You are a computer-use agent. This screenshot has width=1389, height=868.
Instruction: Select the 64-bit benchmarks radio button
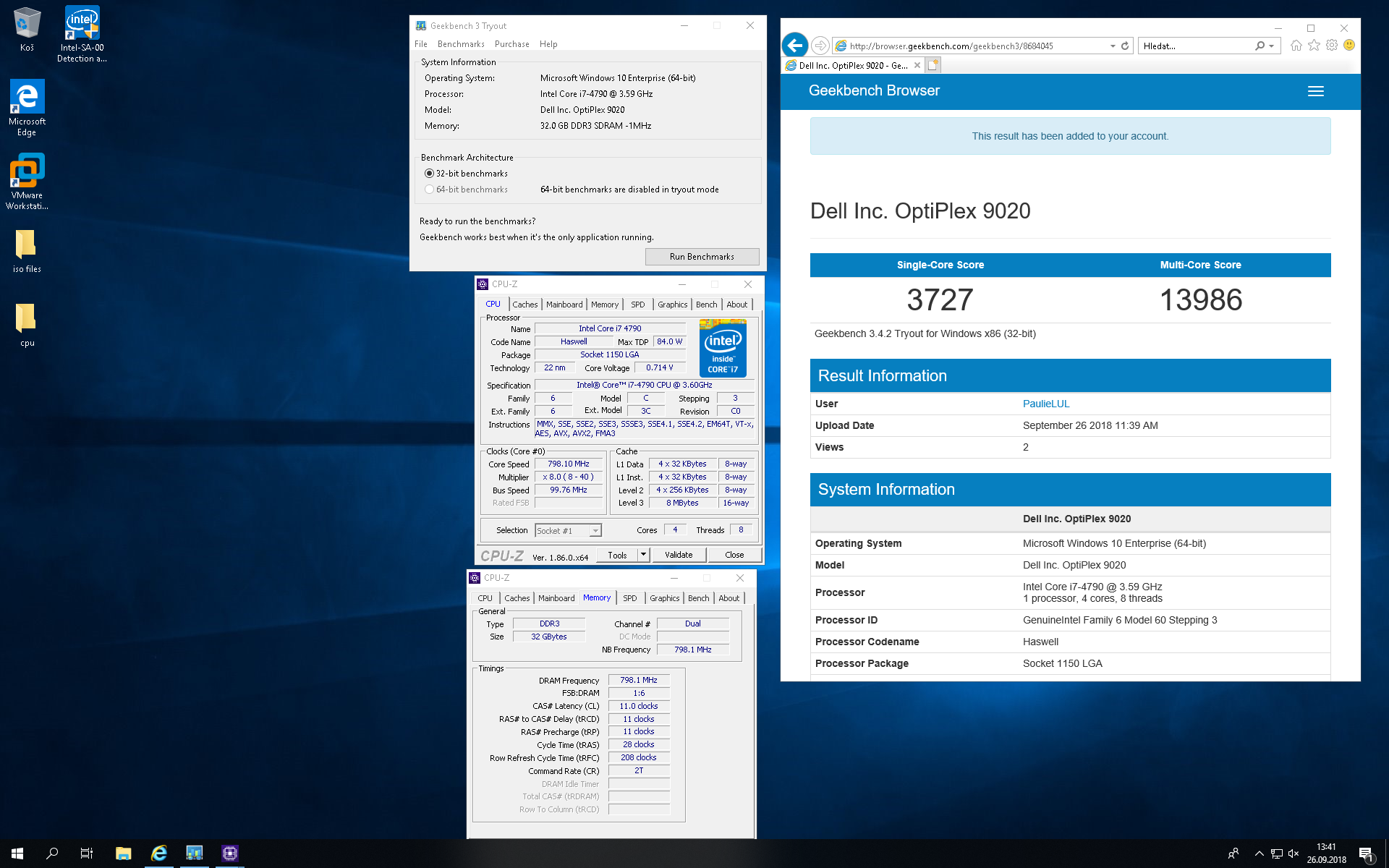coord(429,190)
